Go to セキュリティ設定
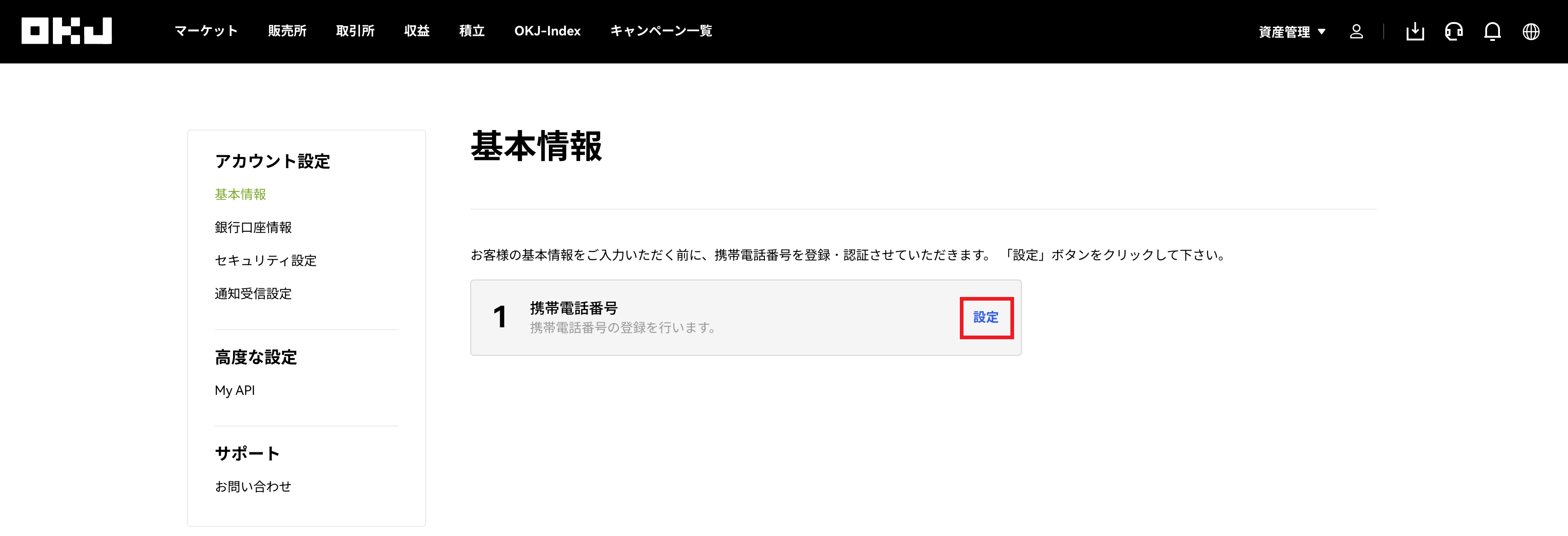This screenshot has width=1568, height=536. [x=265, y=260]
